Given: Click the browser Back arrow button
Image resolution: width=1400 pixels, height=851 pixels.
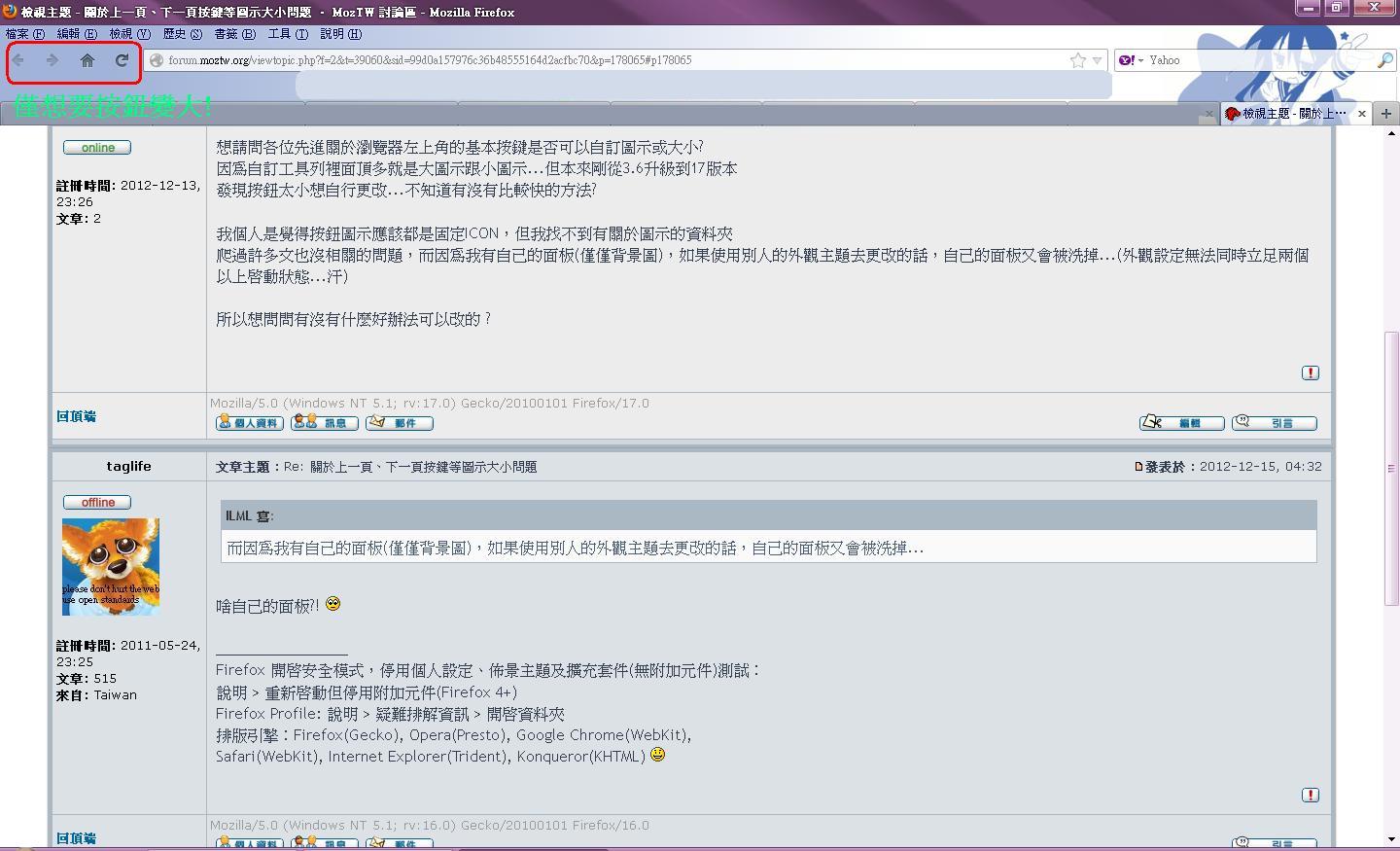Looking at the screenshot, I should pyautogui.click(x=18, y=60).
